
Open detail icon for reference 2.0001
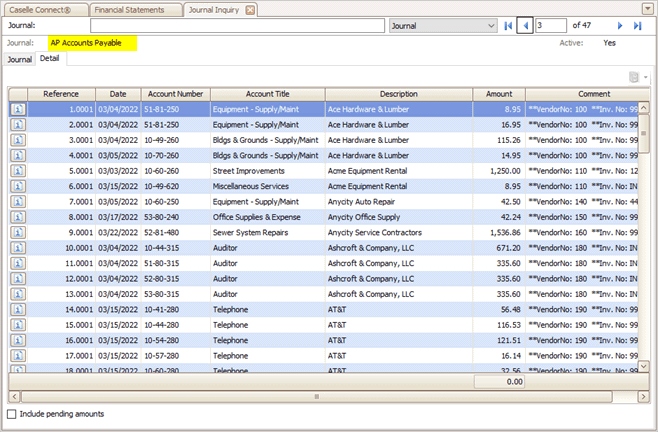coord(18,125)
